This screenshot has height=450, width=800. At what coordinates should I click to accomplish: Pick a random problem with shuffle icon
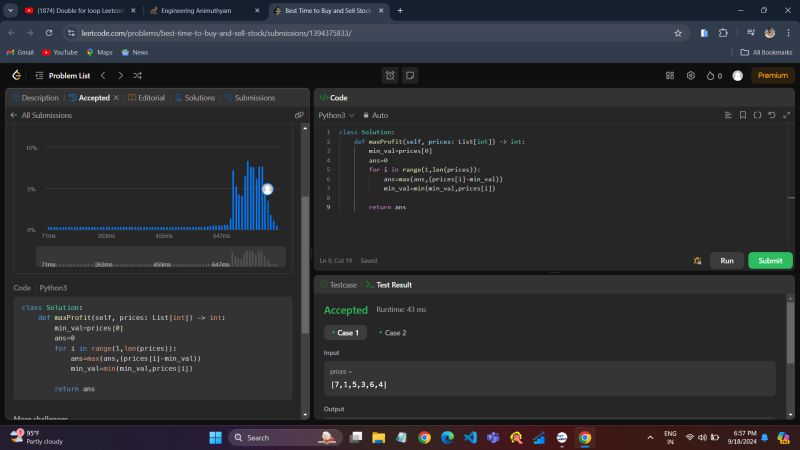pos(137,75)
